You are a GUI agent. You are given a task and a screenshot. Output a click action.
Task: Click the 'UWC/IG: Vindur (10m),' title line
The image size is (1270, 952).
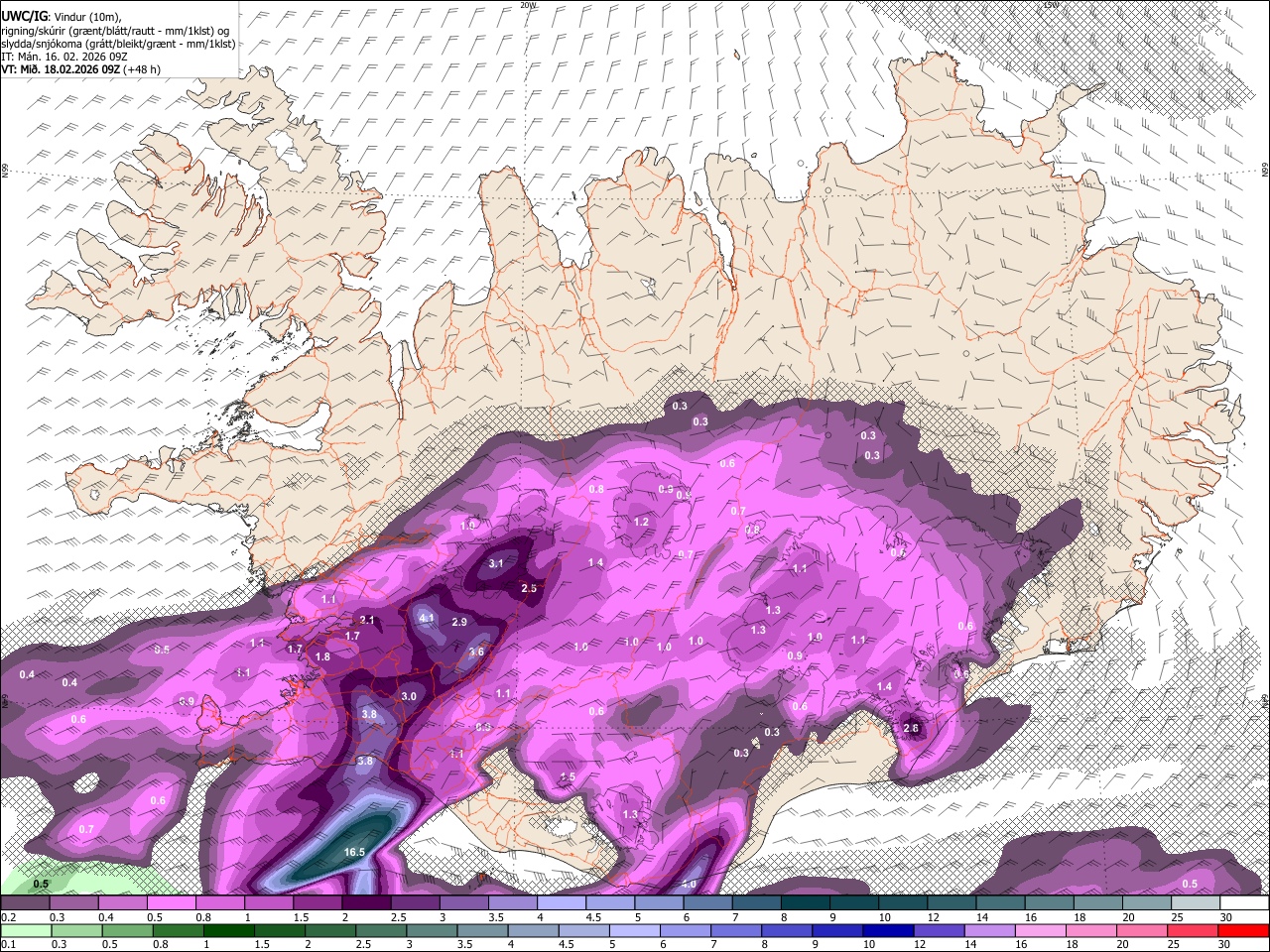(61, 17)
